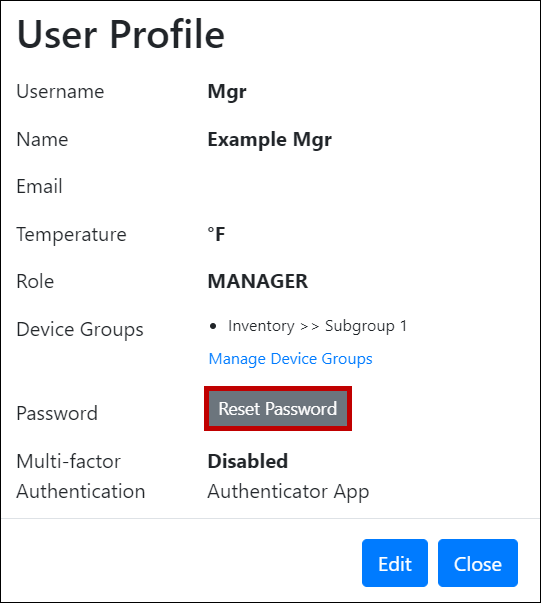Select the name value "Example Mgr"
This screenshot has height=603, width=541.
270,140
